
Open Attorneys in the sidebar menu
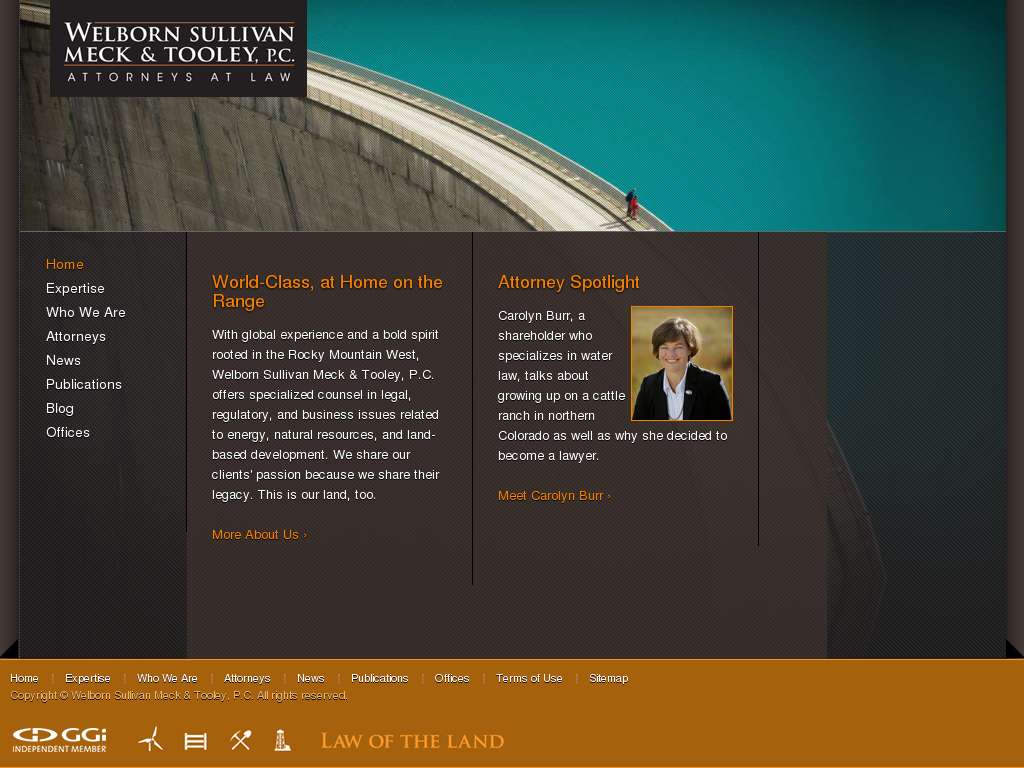tap(76, 336)
